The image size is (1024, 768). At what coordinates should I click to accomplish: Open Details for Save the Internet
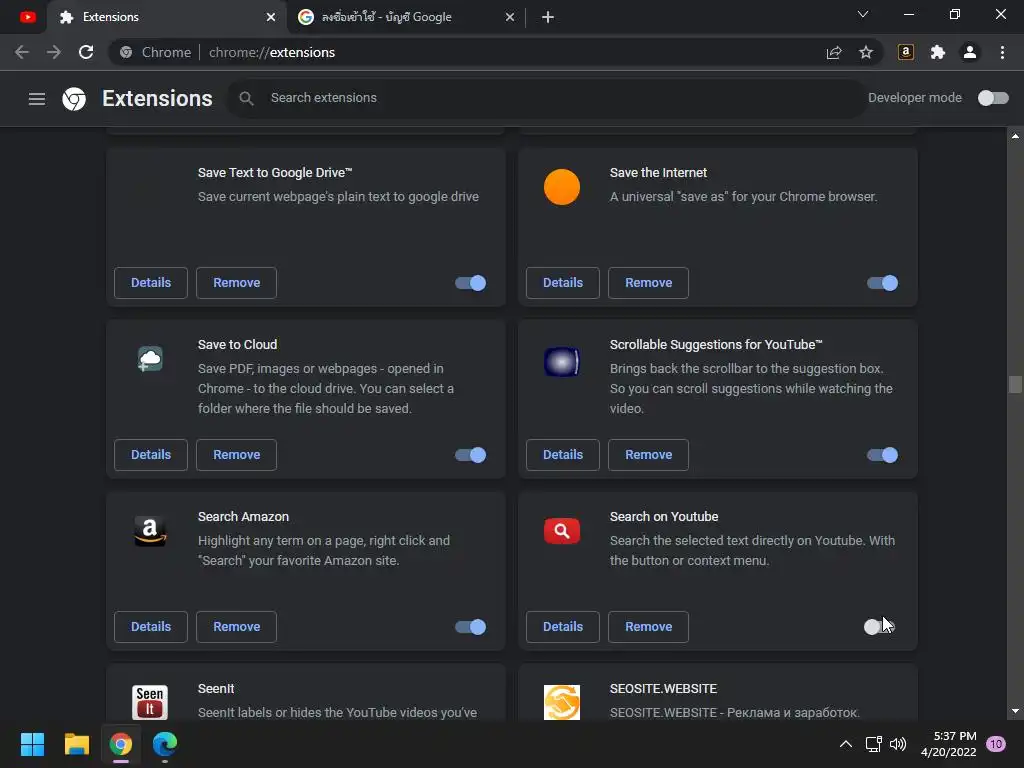[x=563, y=283]
